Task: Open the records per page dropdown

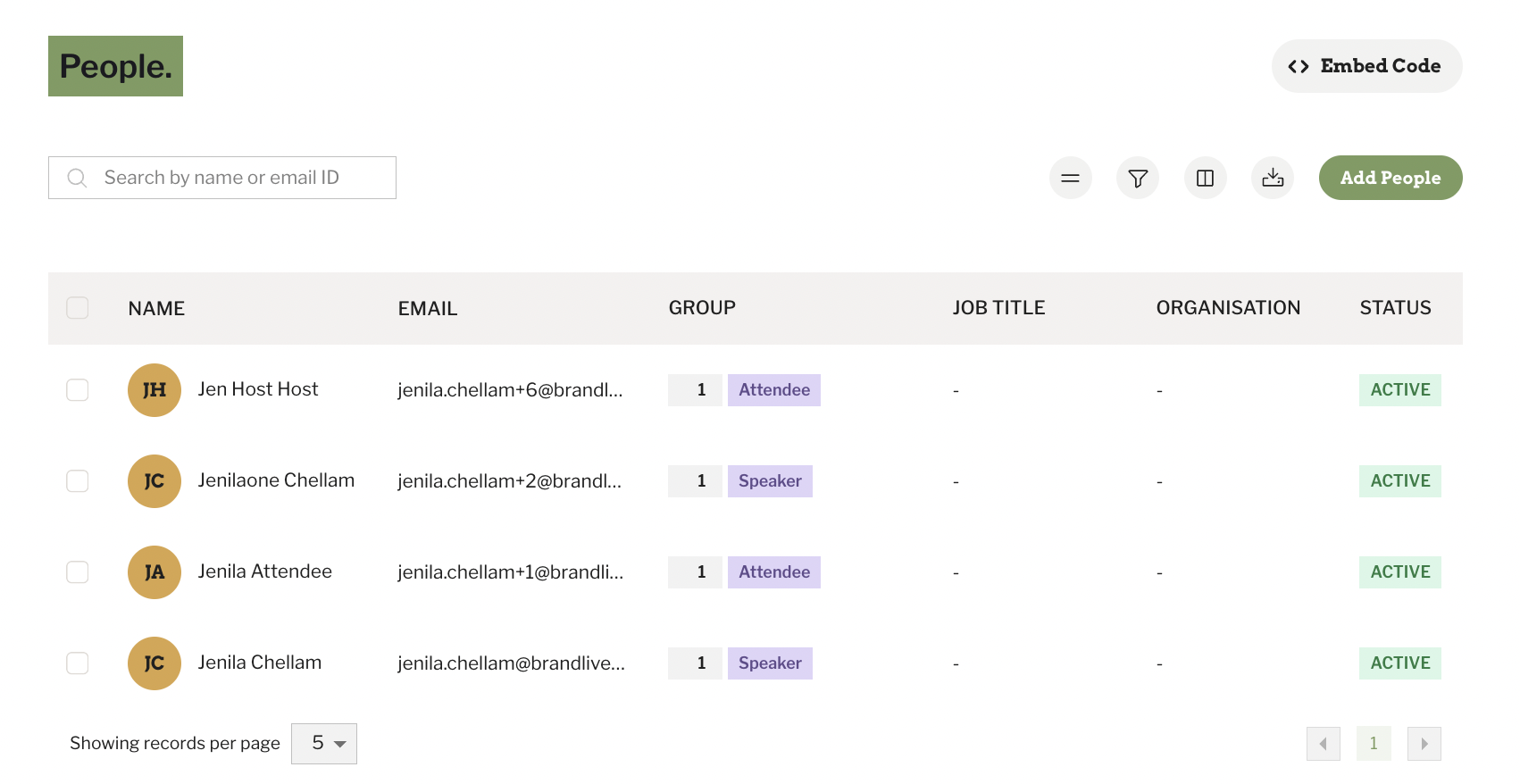Action: tap(324, 744)
